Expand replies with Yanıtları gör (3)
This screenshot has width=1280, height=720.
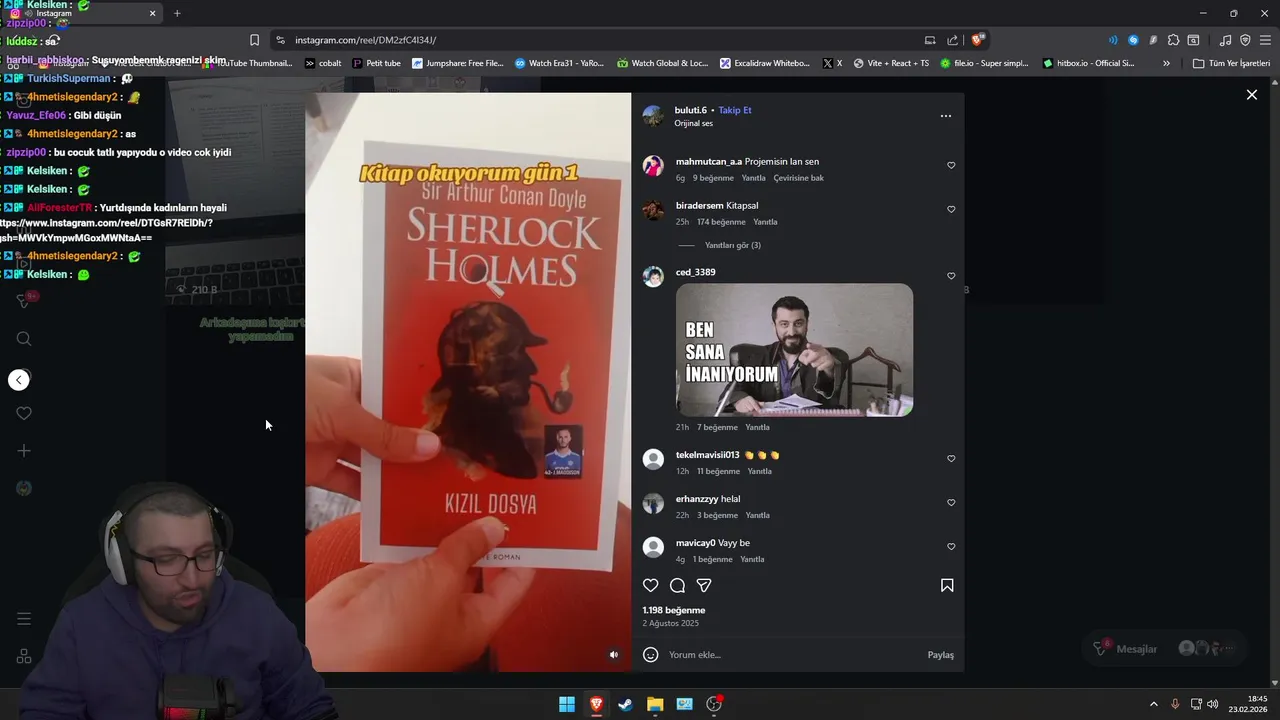pyautogui.click(x=733, y=245)
